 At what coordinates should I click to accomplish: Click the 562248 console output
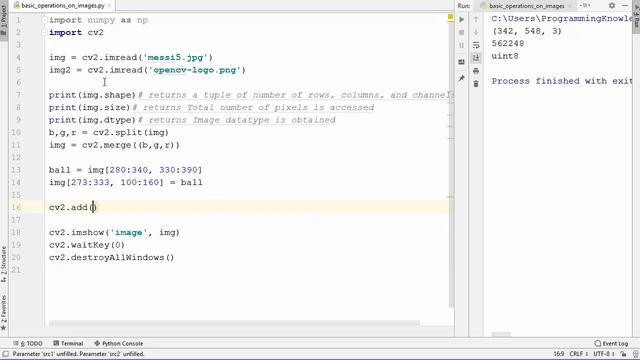point(508,44)
